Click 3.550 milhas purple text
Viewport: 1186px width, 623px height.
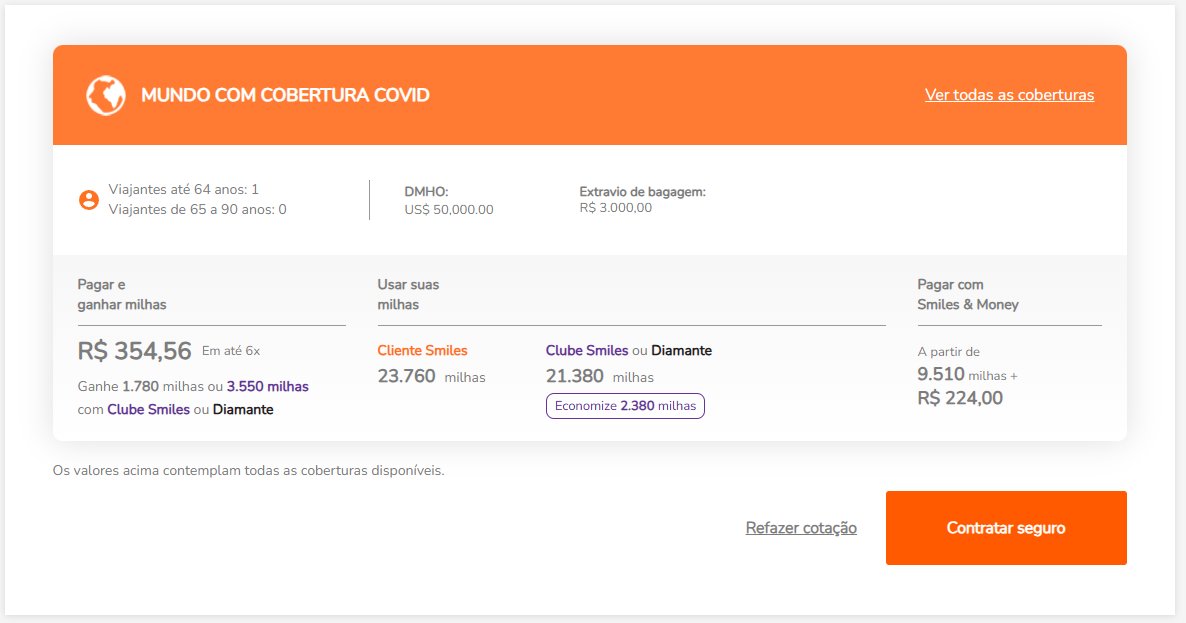(268, 386)
